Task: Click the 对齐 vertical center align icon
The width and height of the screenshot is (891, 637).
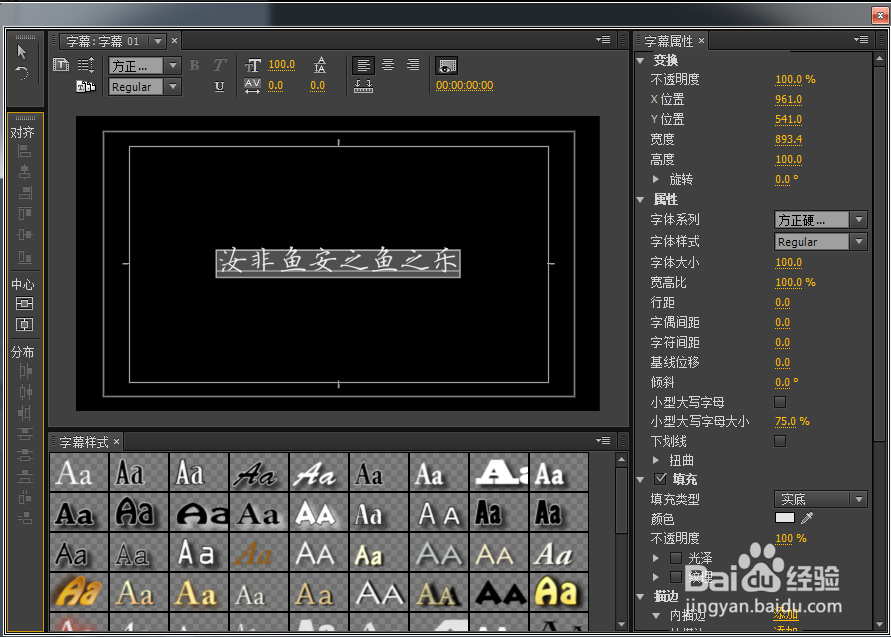Action: click(24, 235)
